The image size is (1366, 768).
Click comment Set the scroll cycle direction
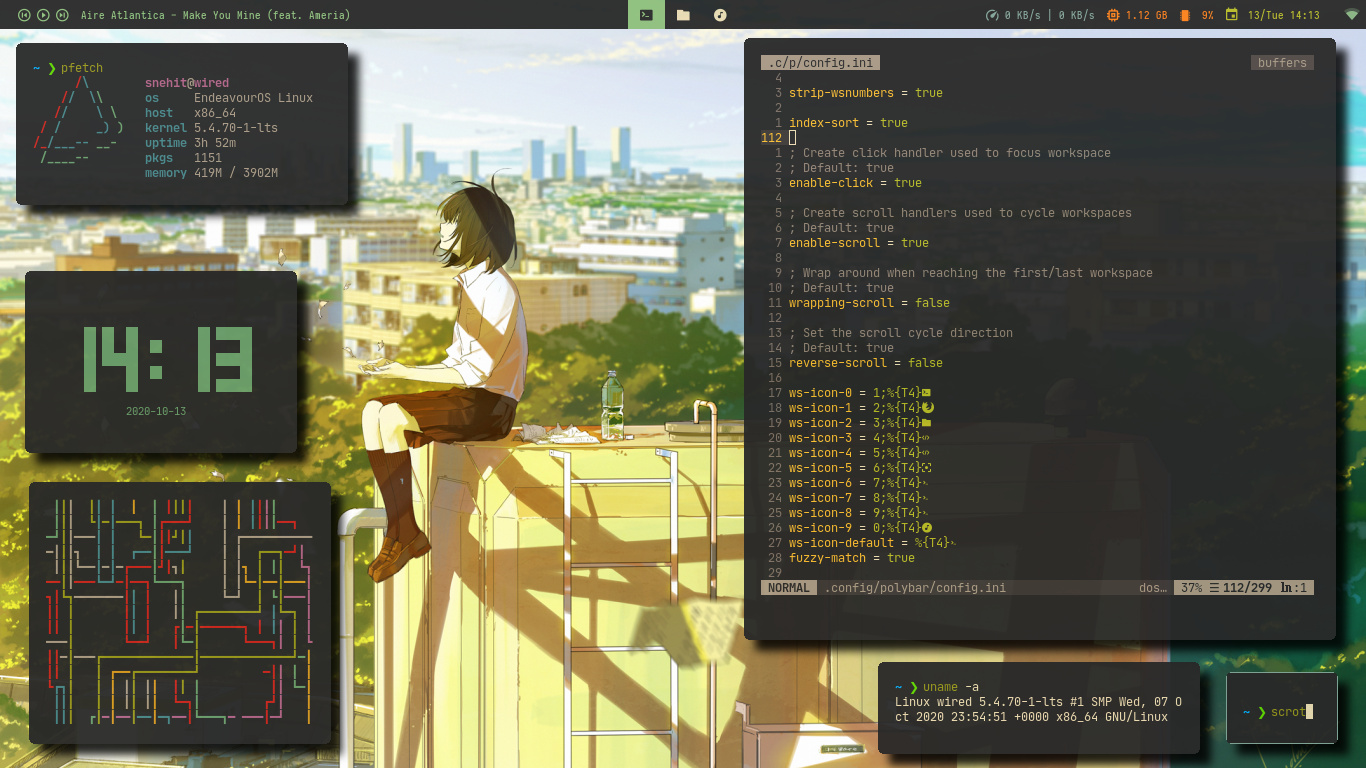(901, 333)
